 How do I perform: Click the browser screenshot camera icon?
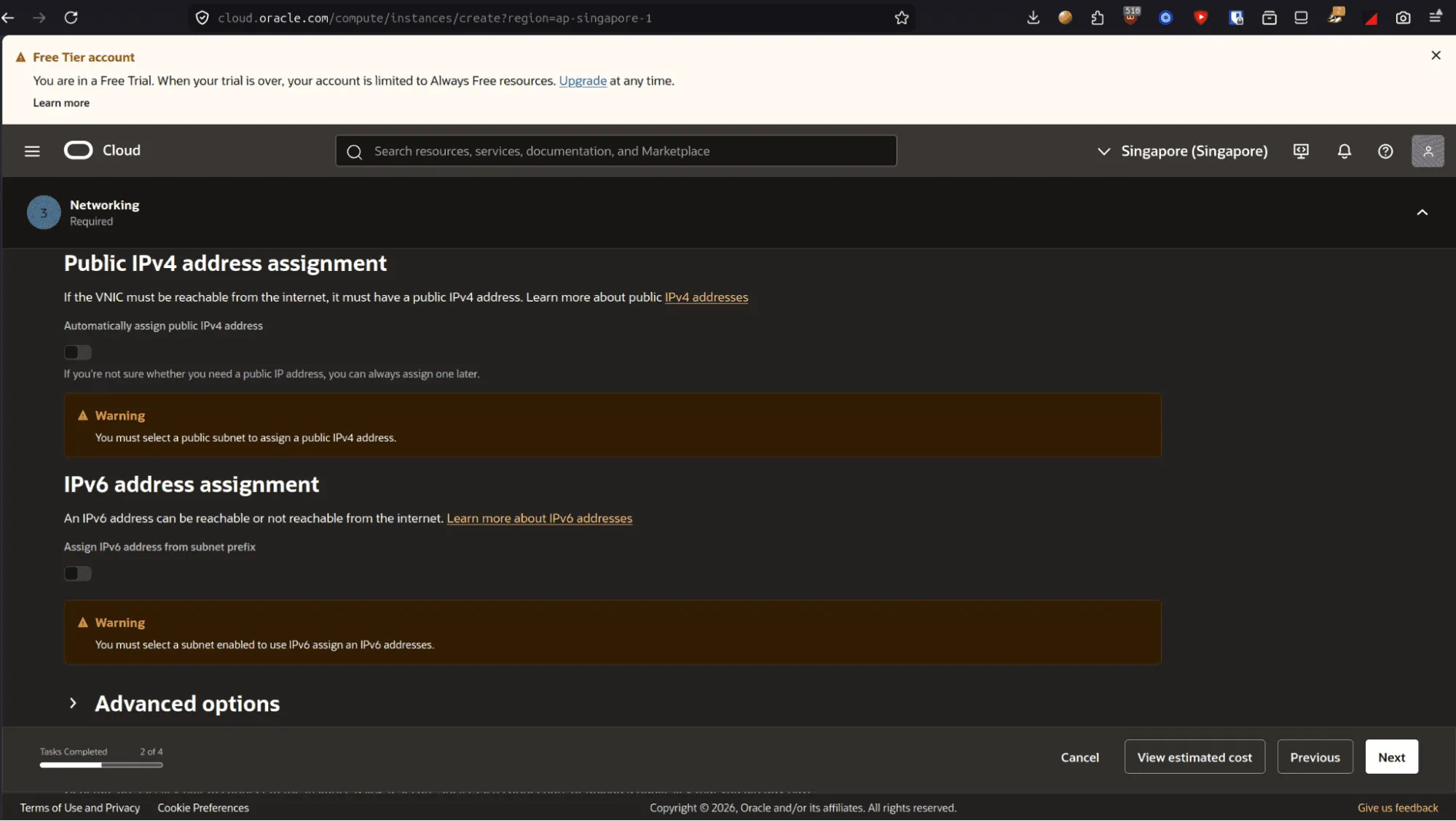pyautogui.click(x=1403, y=17)
